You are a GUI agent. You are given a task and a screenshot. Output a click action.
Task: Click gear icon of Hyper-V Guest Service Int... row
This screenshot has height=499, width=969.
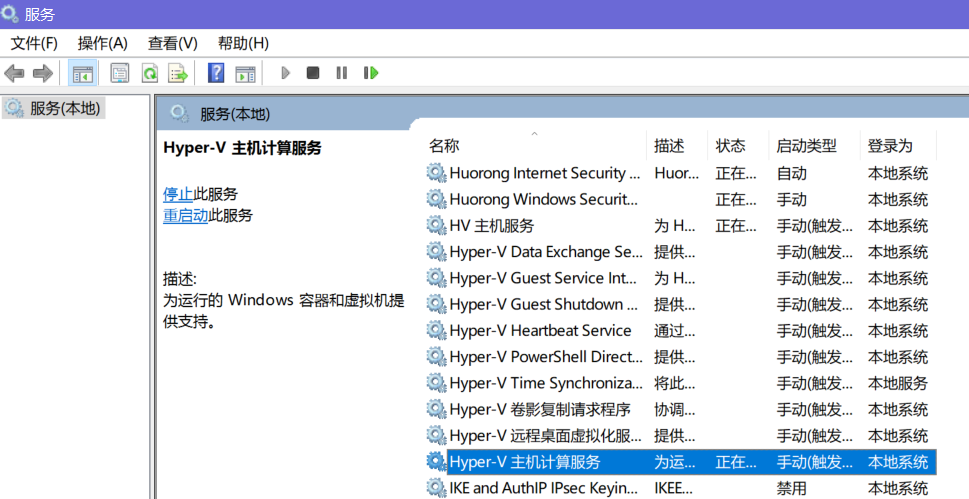click(436, 278)
